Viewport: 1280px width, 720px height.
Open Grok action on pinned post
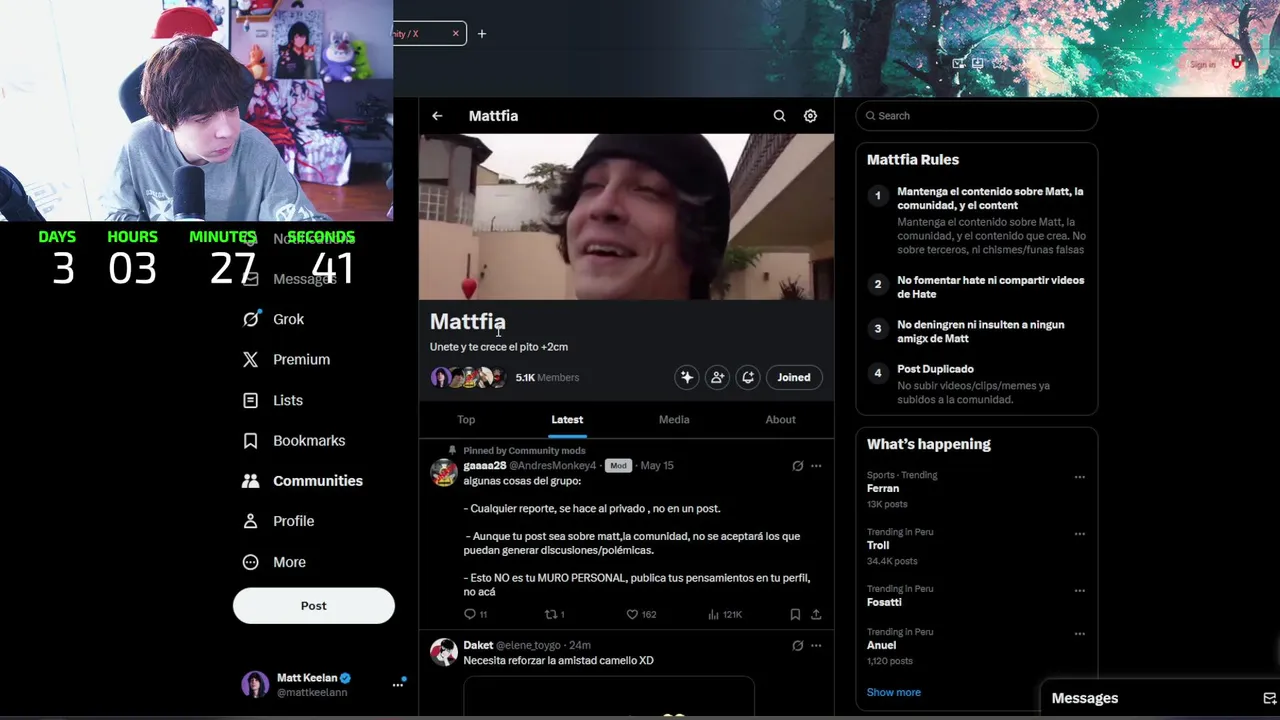797,466
